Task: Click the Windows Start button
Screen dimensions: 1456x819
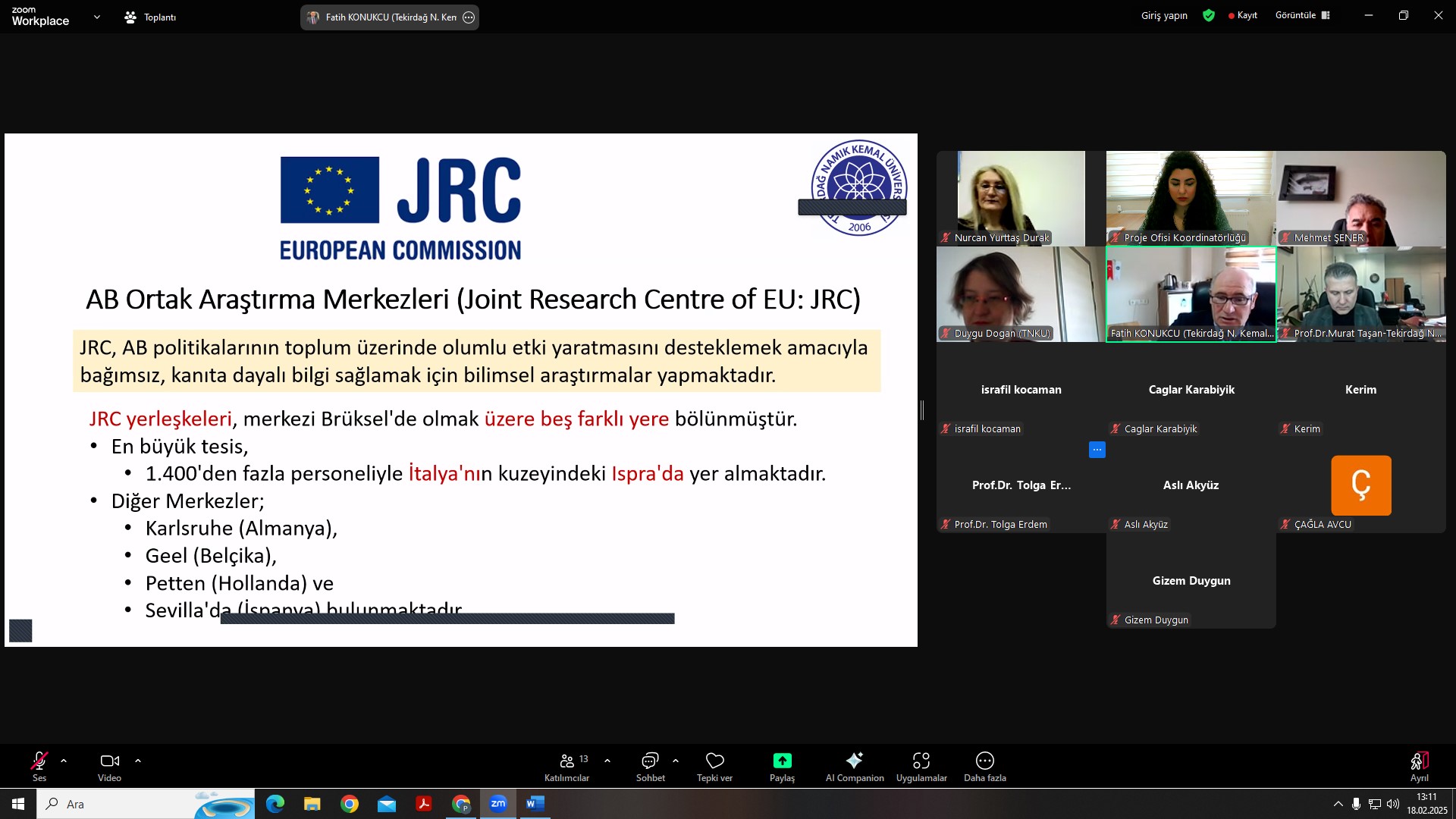Action: [18, 804]
